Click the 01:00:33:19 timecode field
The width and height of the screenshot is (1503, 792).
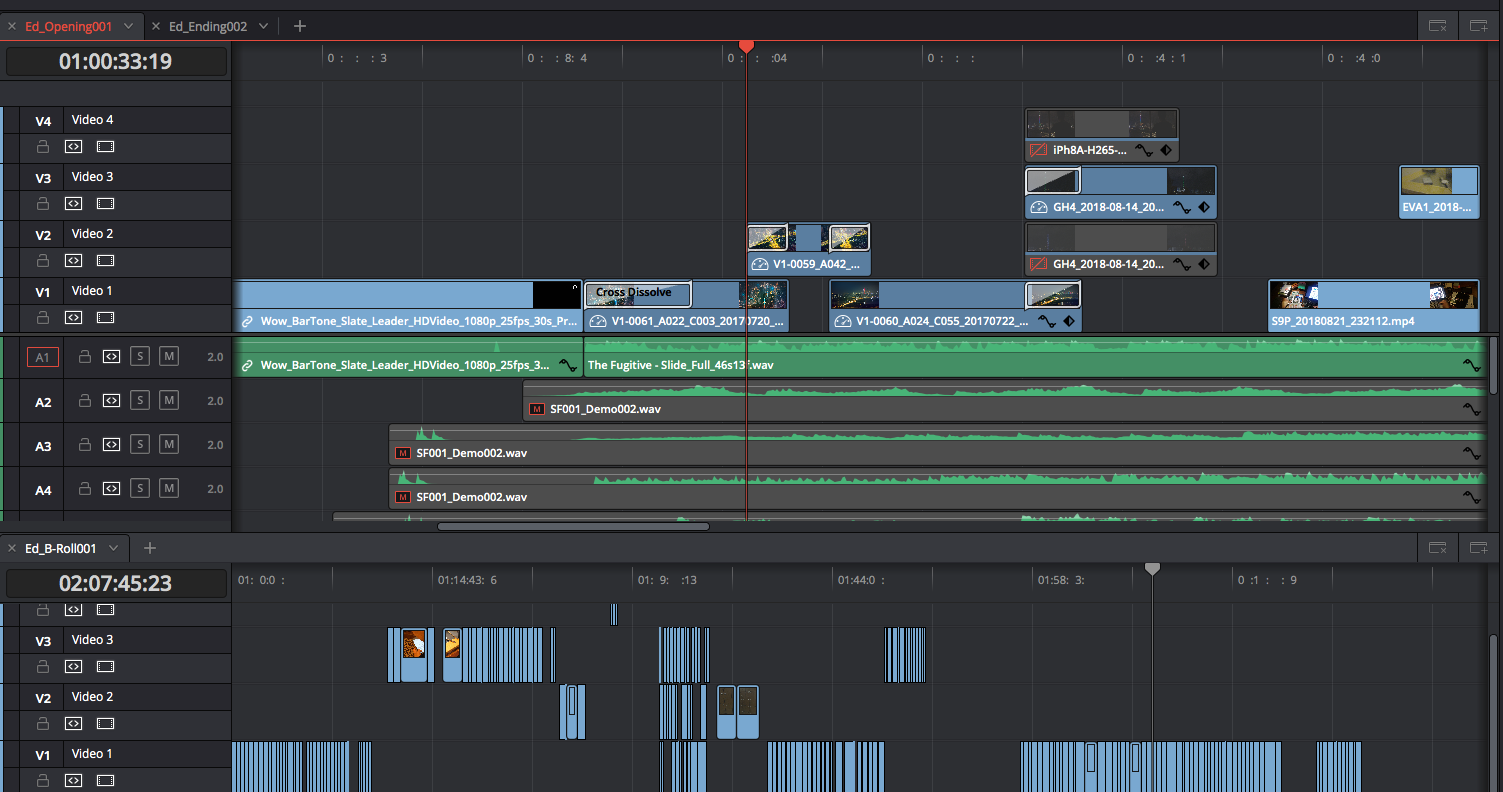(x=116, y=61)
